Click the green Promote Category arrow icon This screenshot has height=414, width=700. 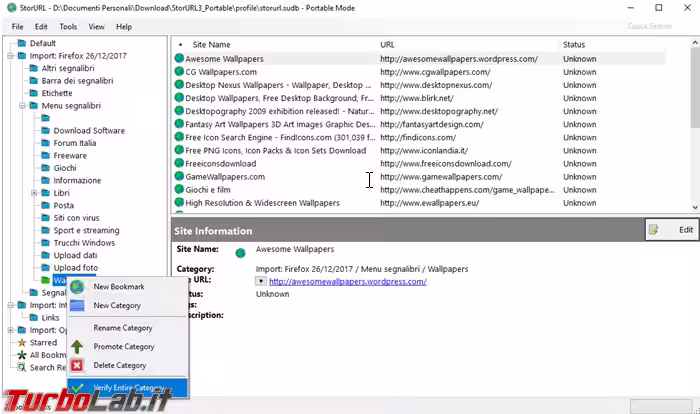click(77, 347)
